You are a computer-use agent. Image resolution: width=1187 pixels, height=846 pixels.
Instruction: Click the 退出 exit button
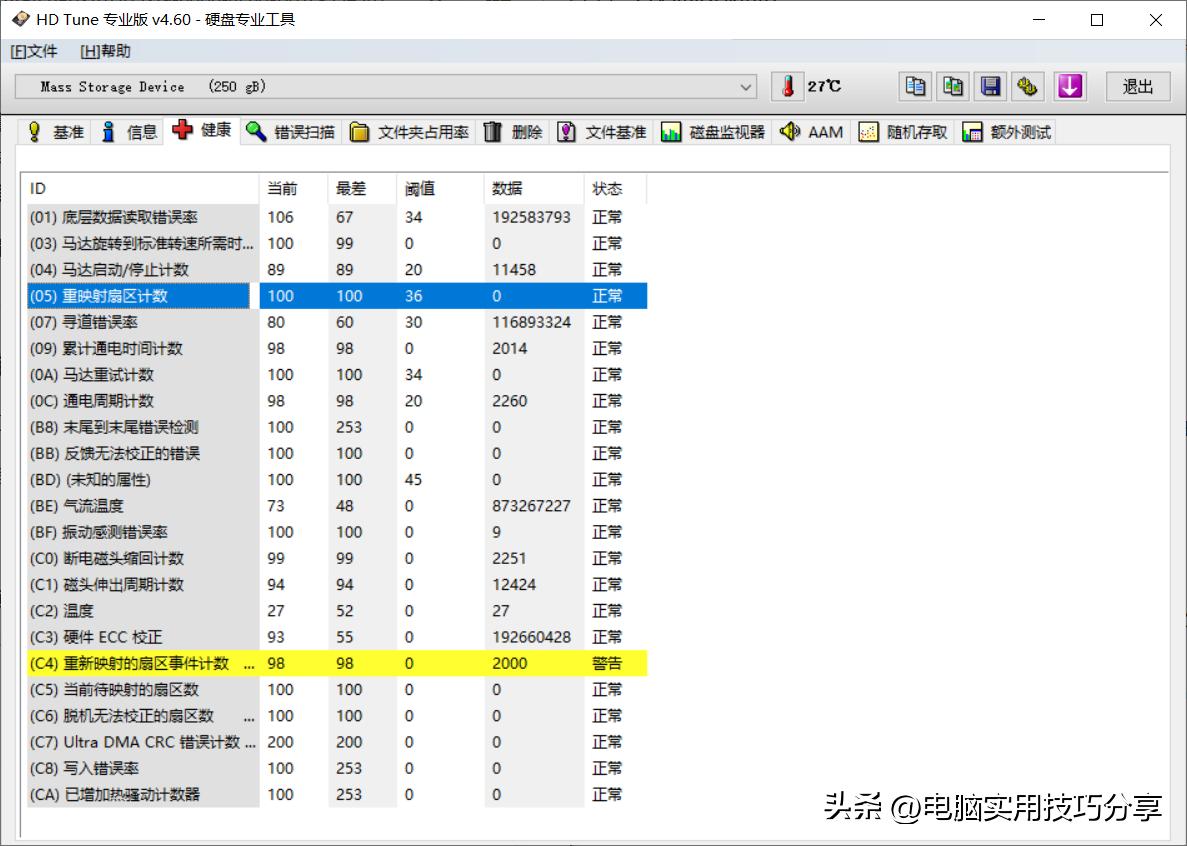1136,87
